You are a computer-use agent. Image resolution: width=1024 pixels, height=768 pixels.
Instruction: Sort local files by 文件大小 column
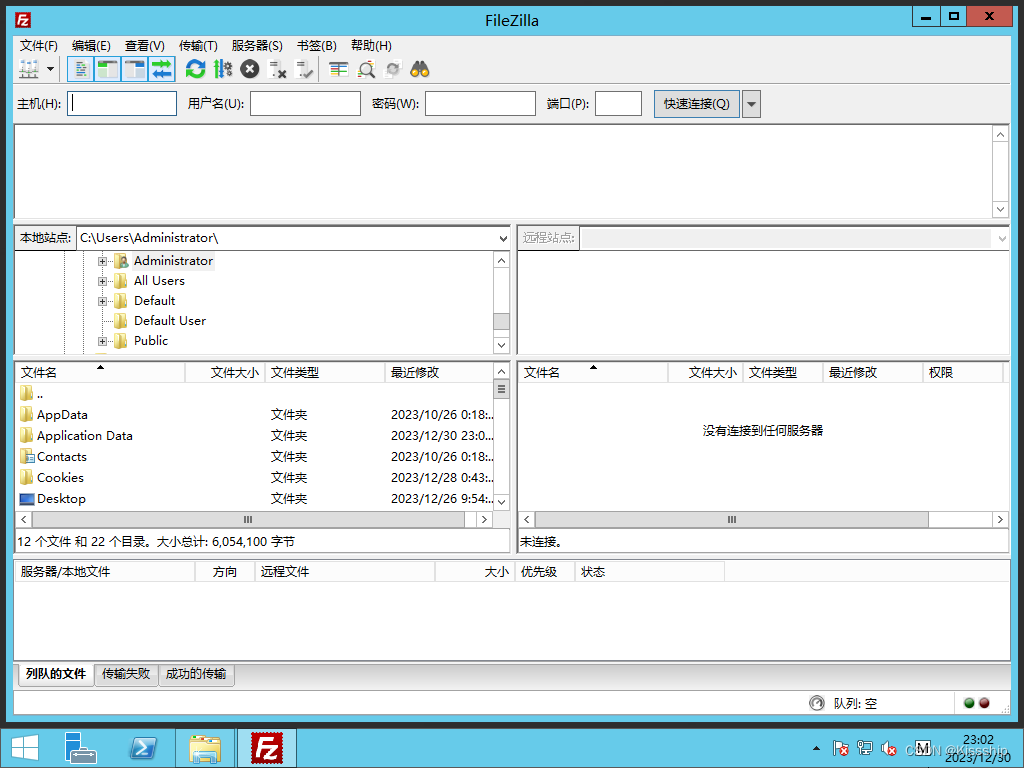[225, 372]
